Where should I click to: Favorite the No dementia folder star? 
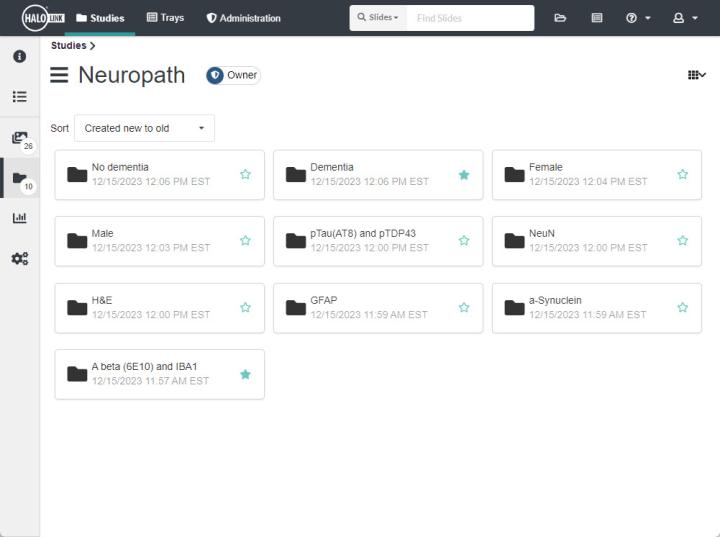click(245, 174)
